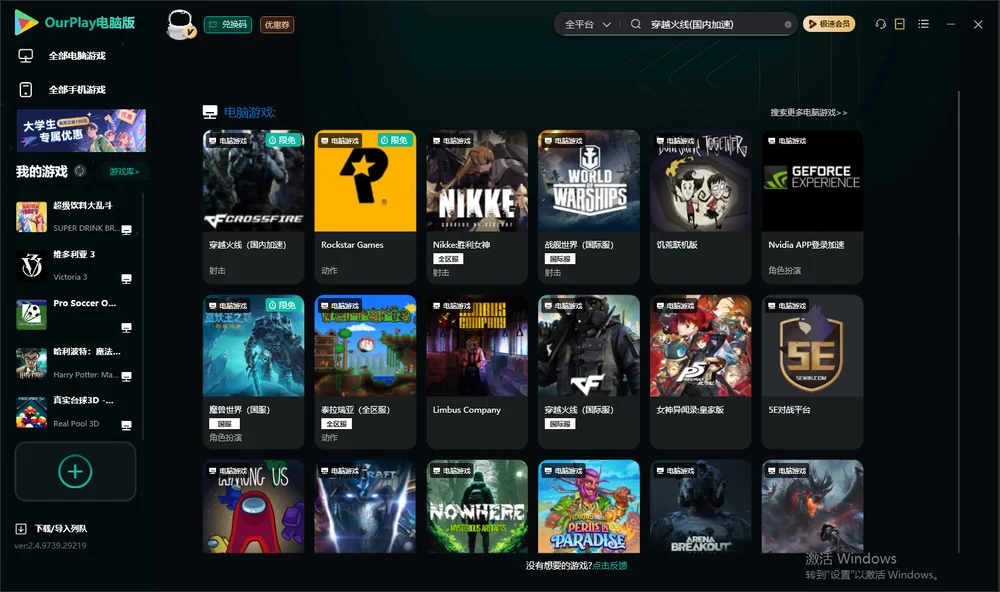1000x592 pixels.
Task: Open the 优惠券 coupon button
Action: [277, 25]
